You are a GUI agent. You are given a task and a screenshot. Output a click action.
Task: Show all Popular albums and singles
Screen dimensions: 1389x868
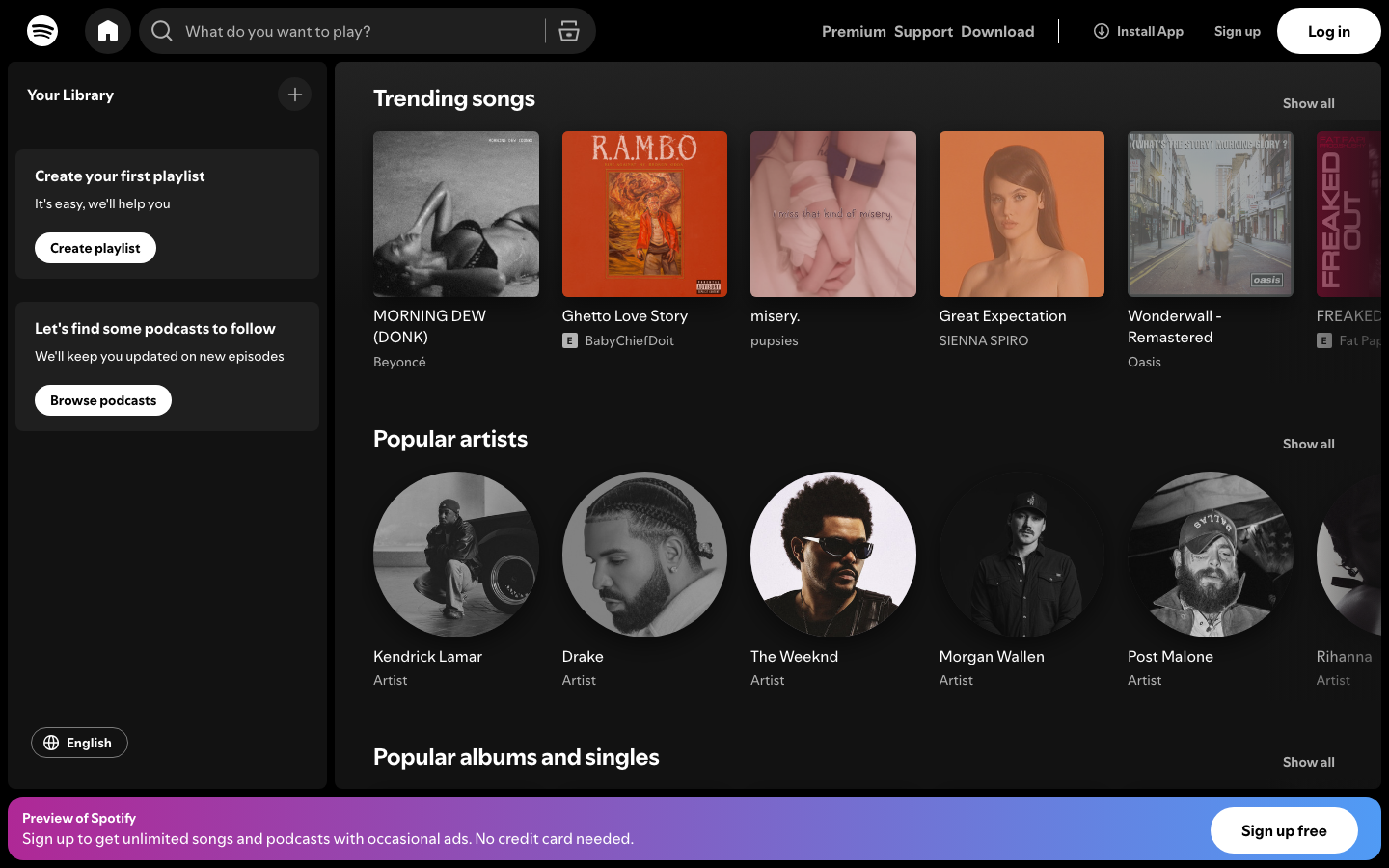coord(1309,762)
